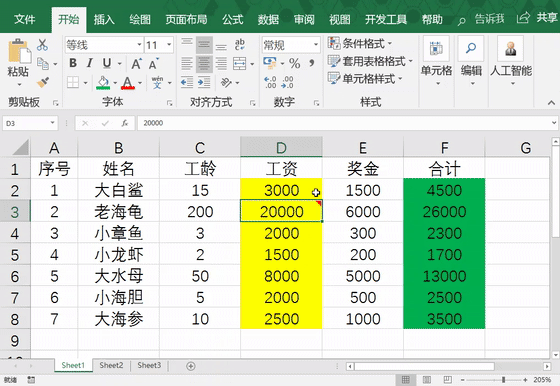The image size is (560, 386).
Task: Click the 共享 Share button
Action: coord(538,18)
